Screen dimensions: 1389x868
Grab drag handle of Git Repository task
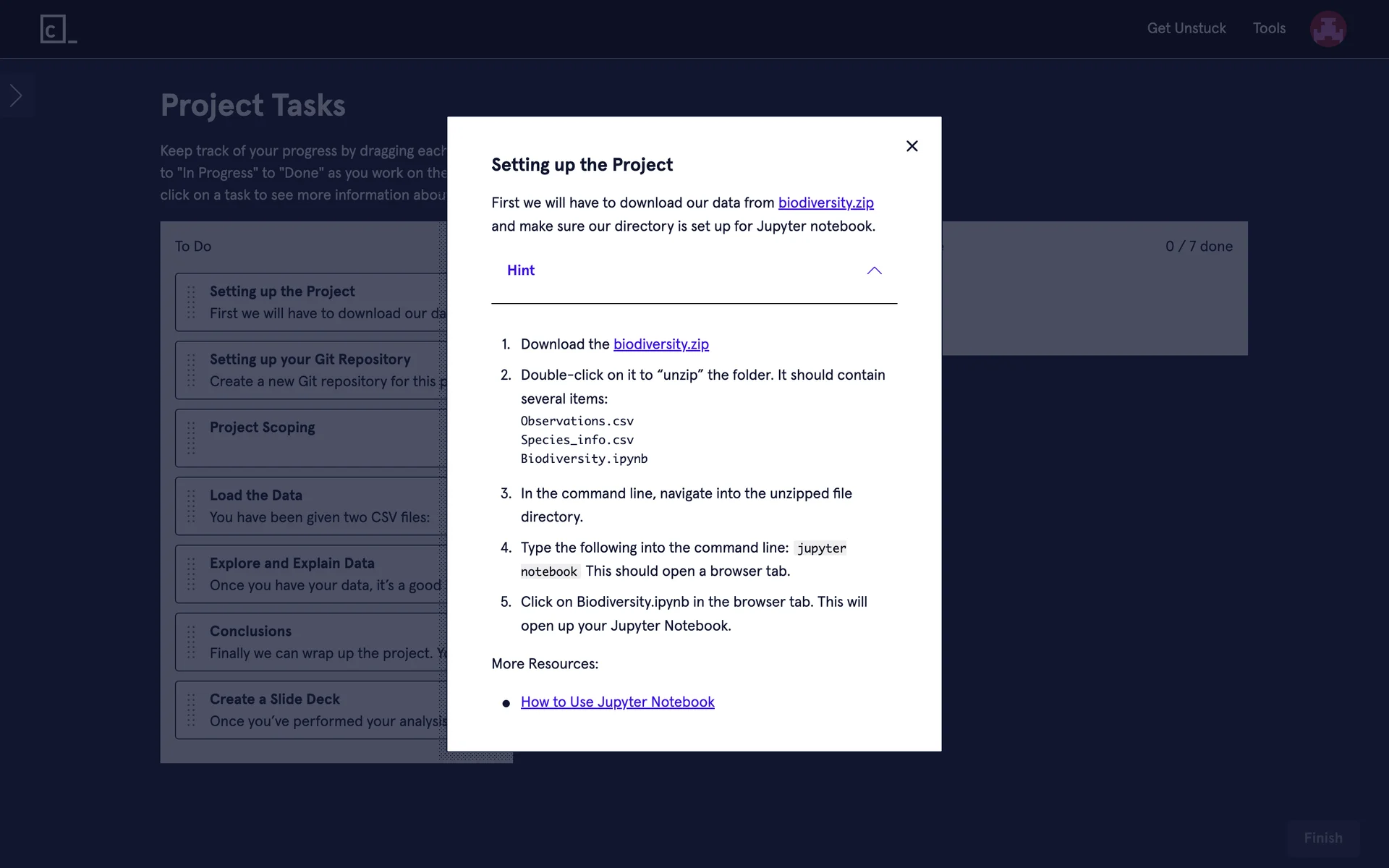point(191,370)
